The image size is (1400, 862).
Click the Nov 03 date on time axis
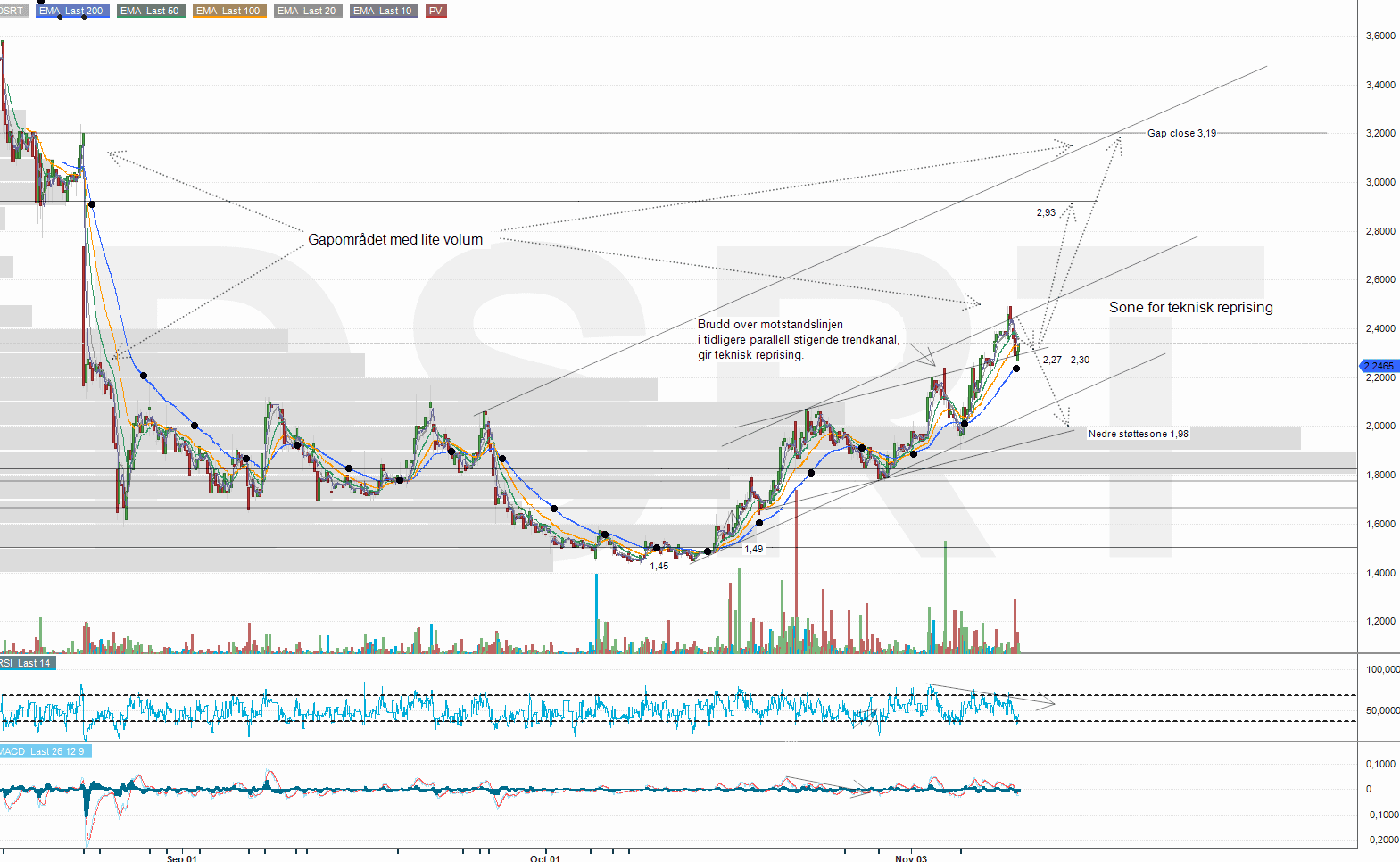tap(910, 858)
